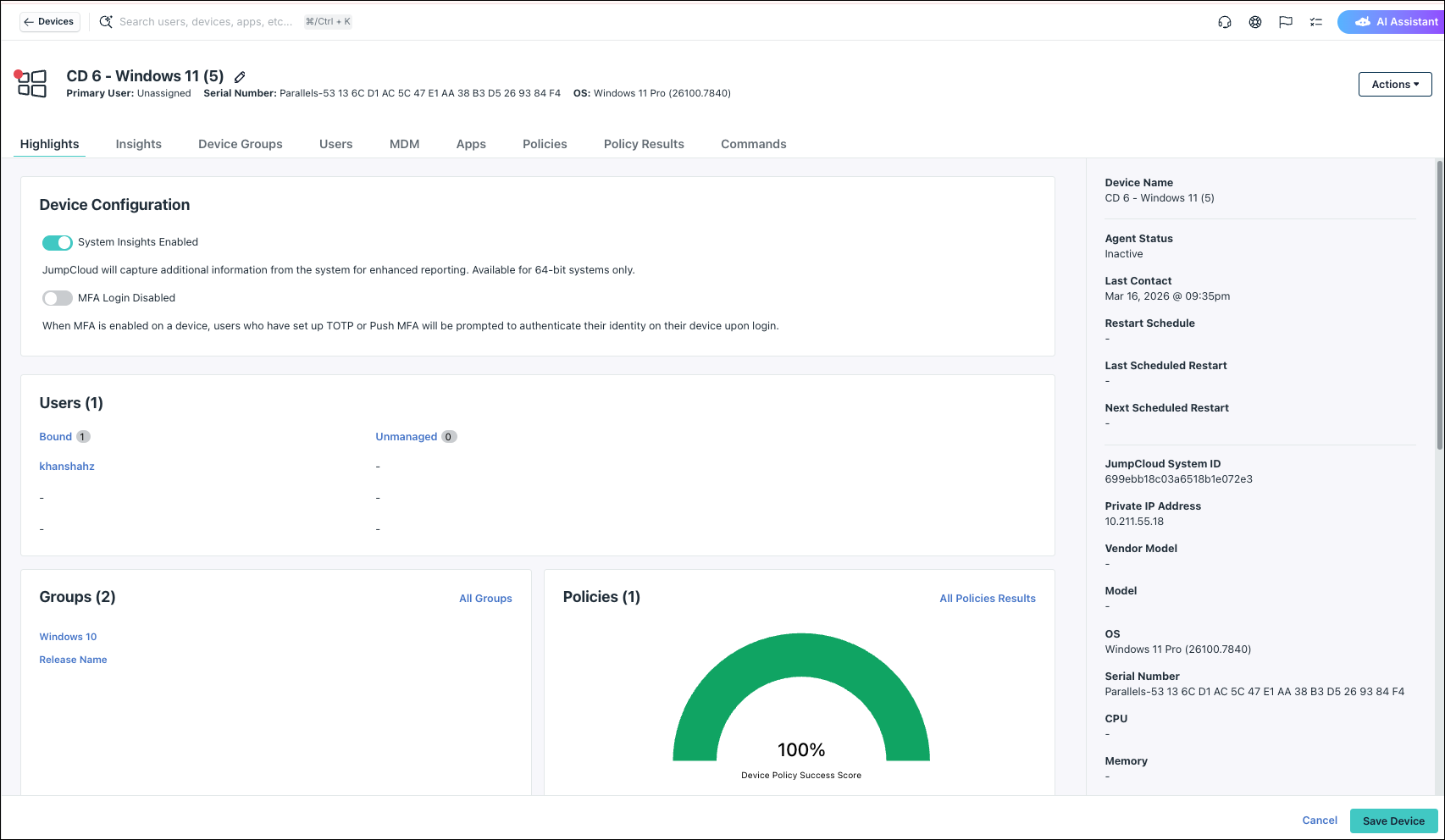View All Policies Results
Image resolution: width=1445 pixels, height=840 pixels.
click(988, 599)
